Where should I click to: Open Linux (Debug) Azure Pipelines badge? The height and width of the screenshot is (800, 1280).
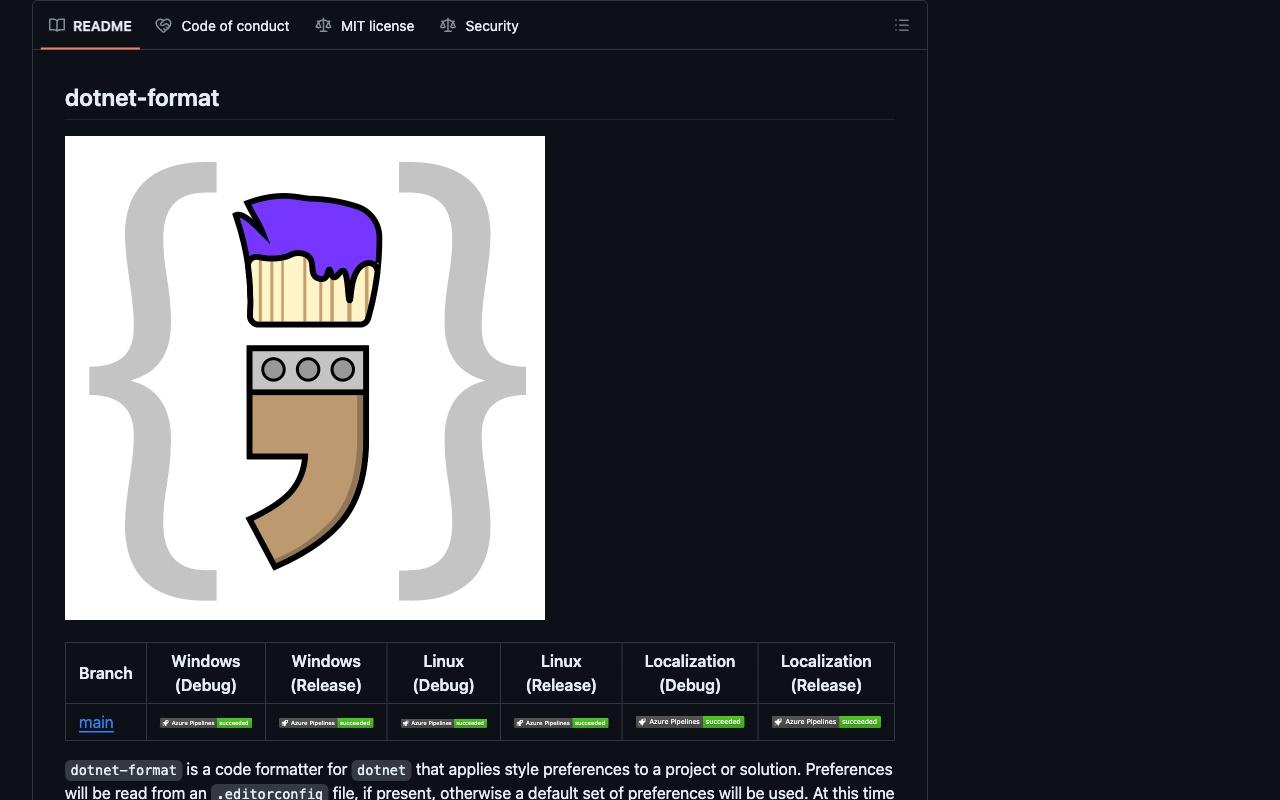coord(444,722)
